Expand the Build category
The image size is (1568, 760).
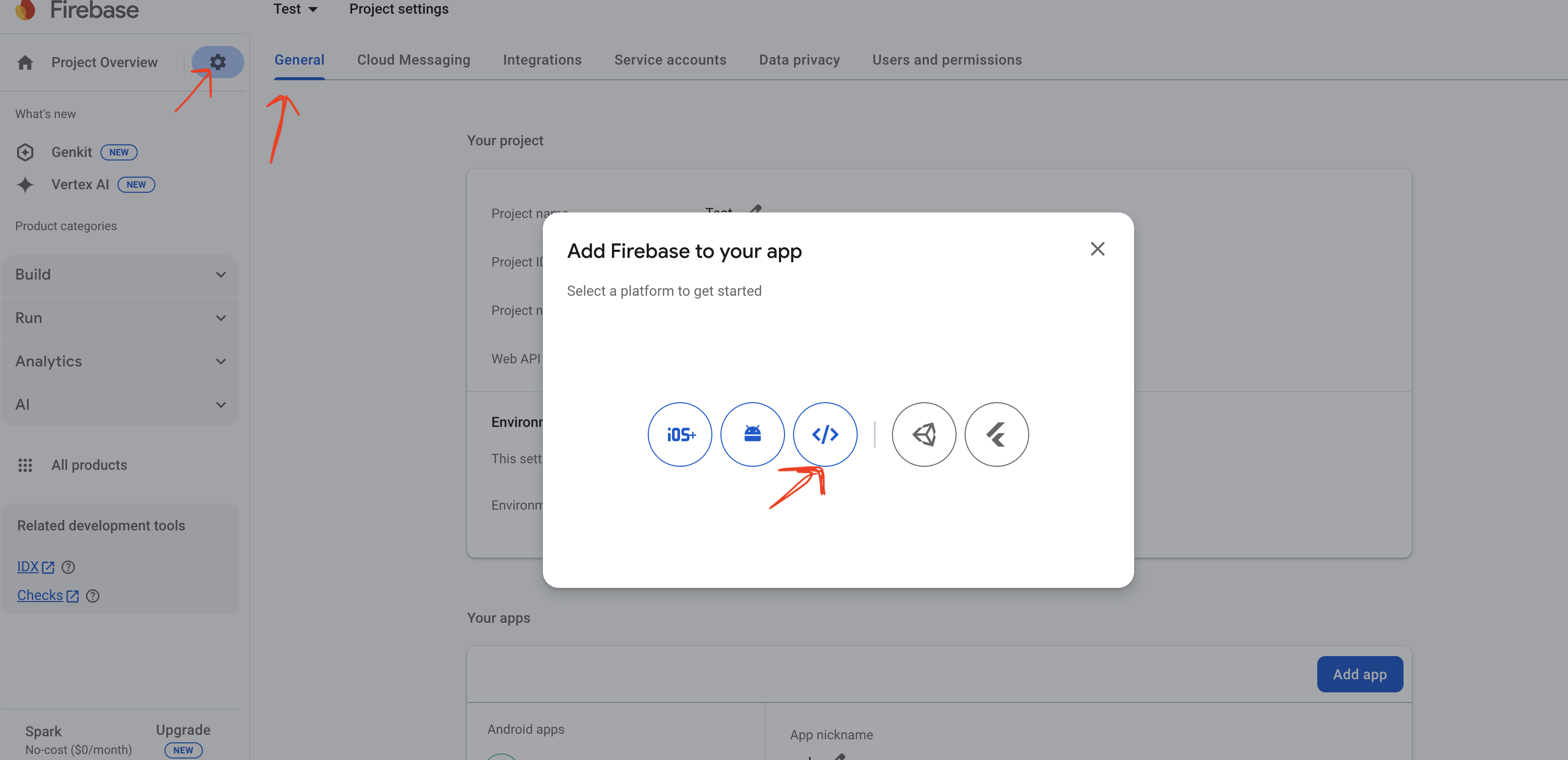pyautogui.click(x=120, y=275)
